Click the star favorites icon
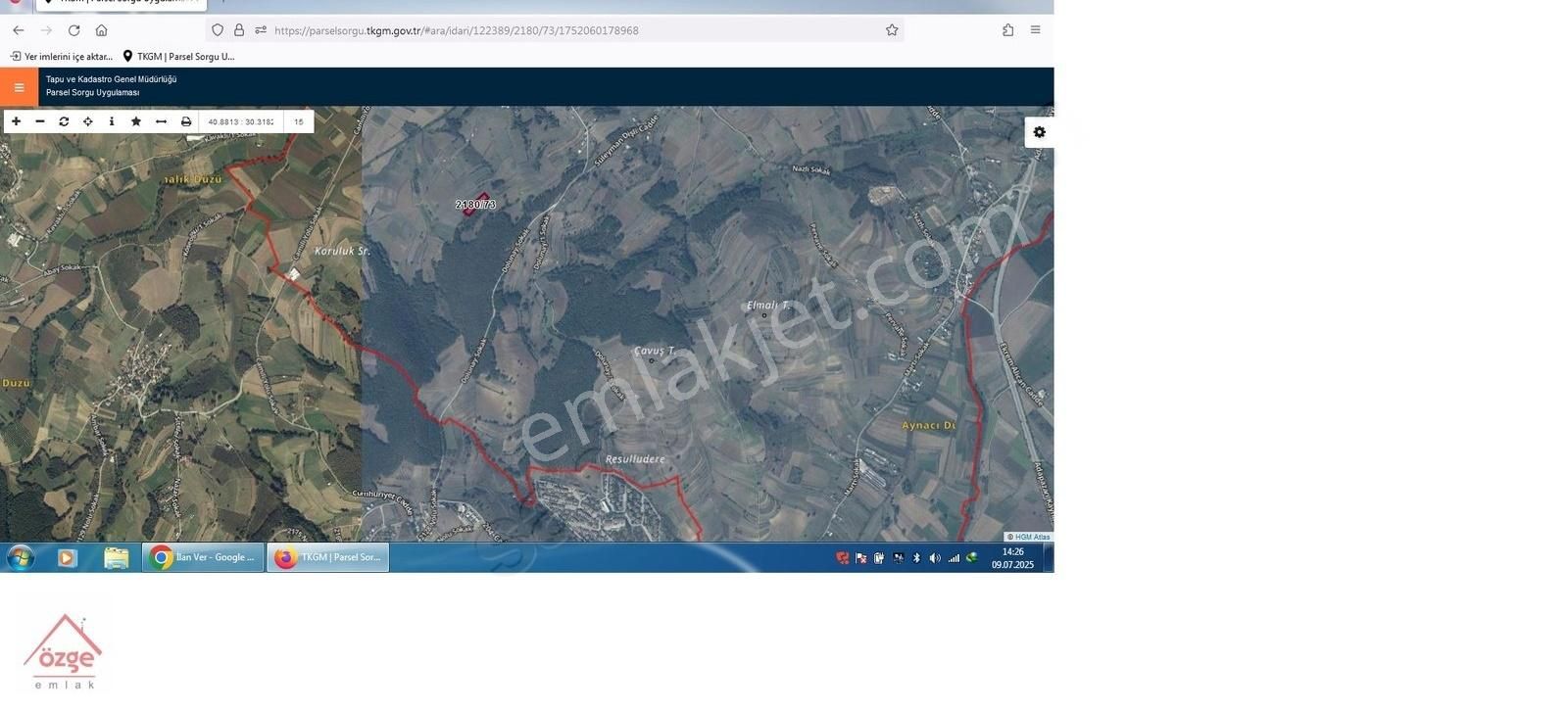 136,121
